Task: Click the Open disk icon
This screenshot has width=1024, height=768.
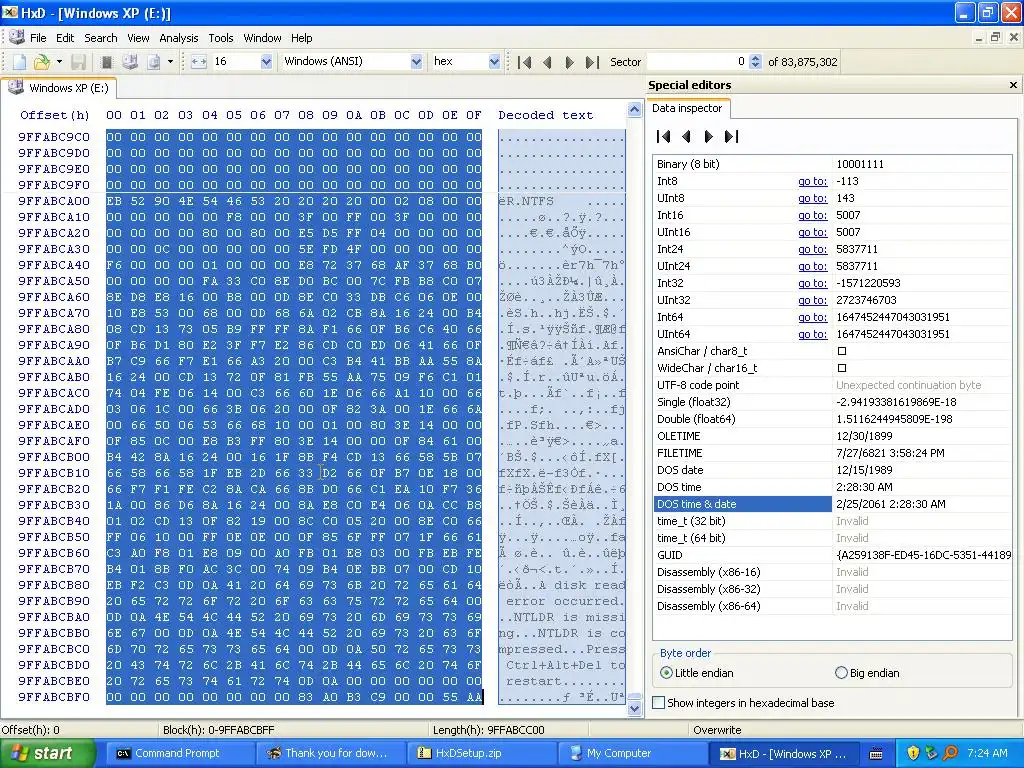Action: click(130, 62)
